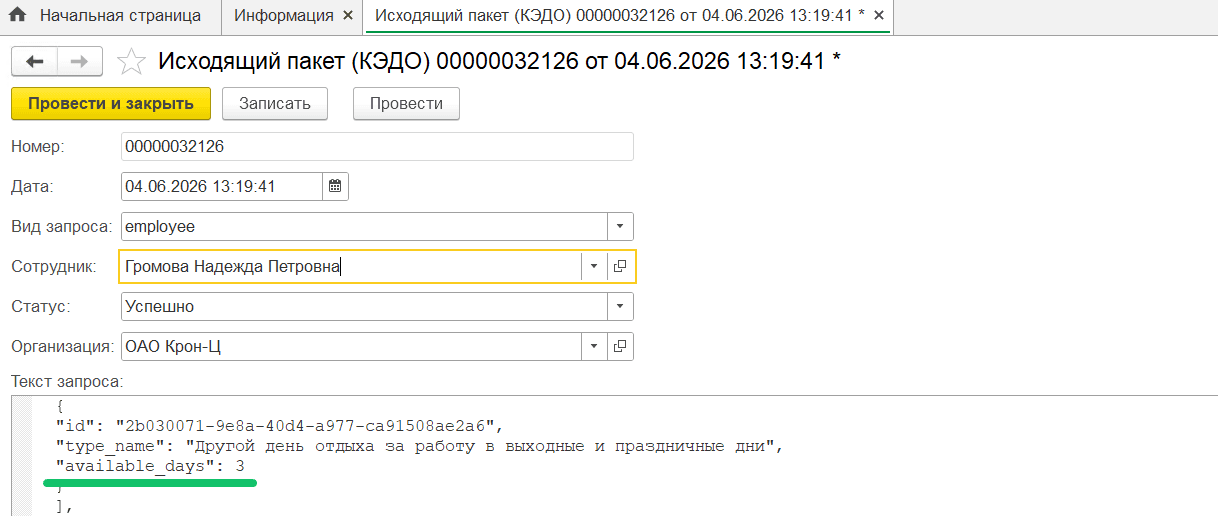
Task: Click into the Дата input field
Action: (x=222, y=186)
